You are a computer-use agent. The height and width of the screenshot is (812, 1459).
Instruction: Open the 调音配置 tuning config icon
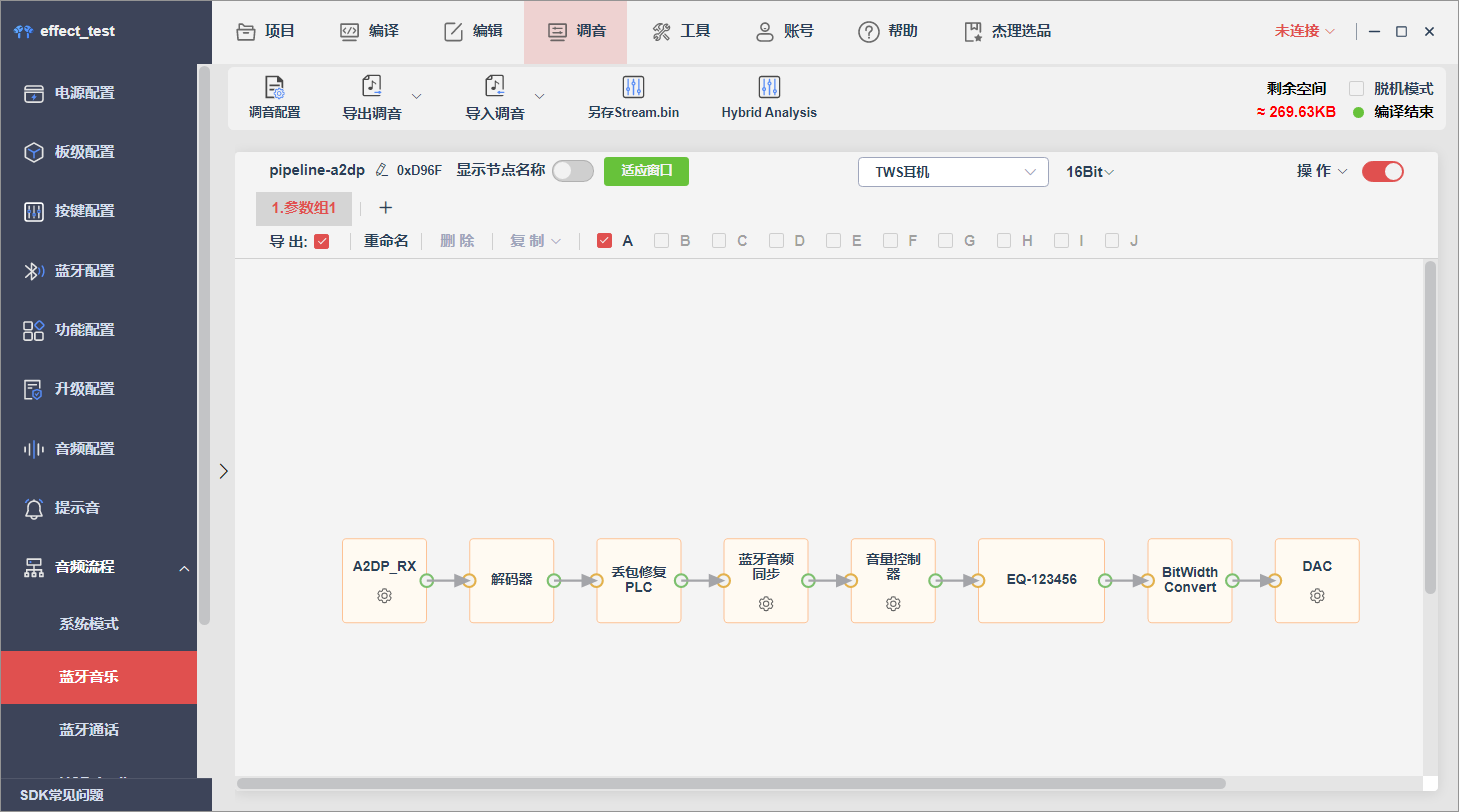(274, 87)
